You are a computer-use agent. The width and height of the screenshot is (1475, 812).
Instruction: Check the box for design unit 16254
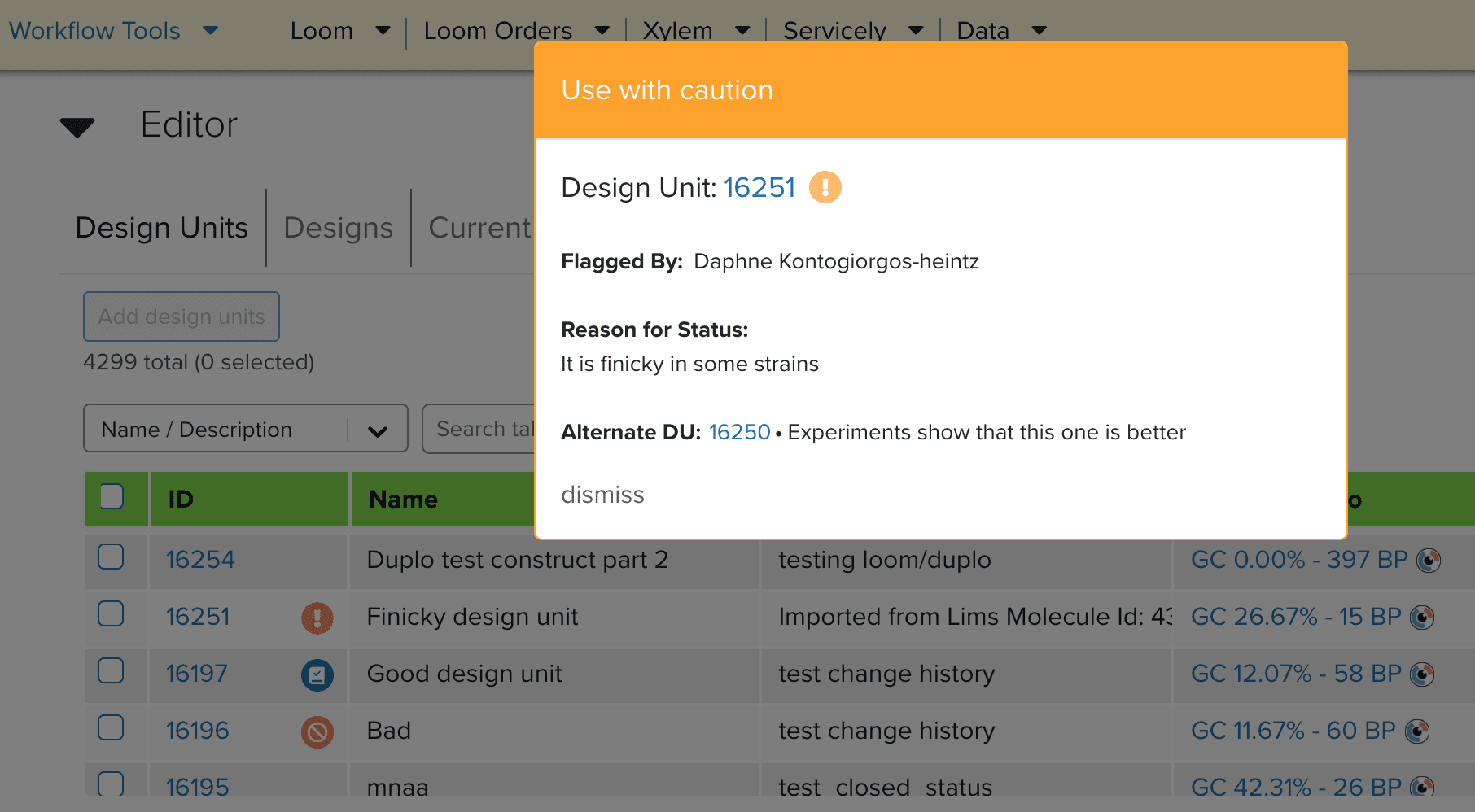(x=111, y=557)
